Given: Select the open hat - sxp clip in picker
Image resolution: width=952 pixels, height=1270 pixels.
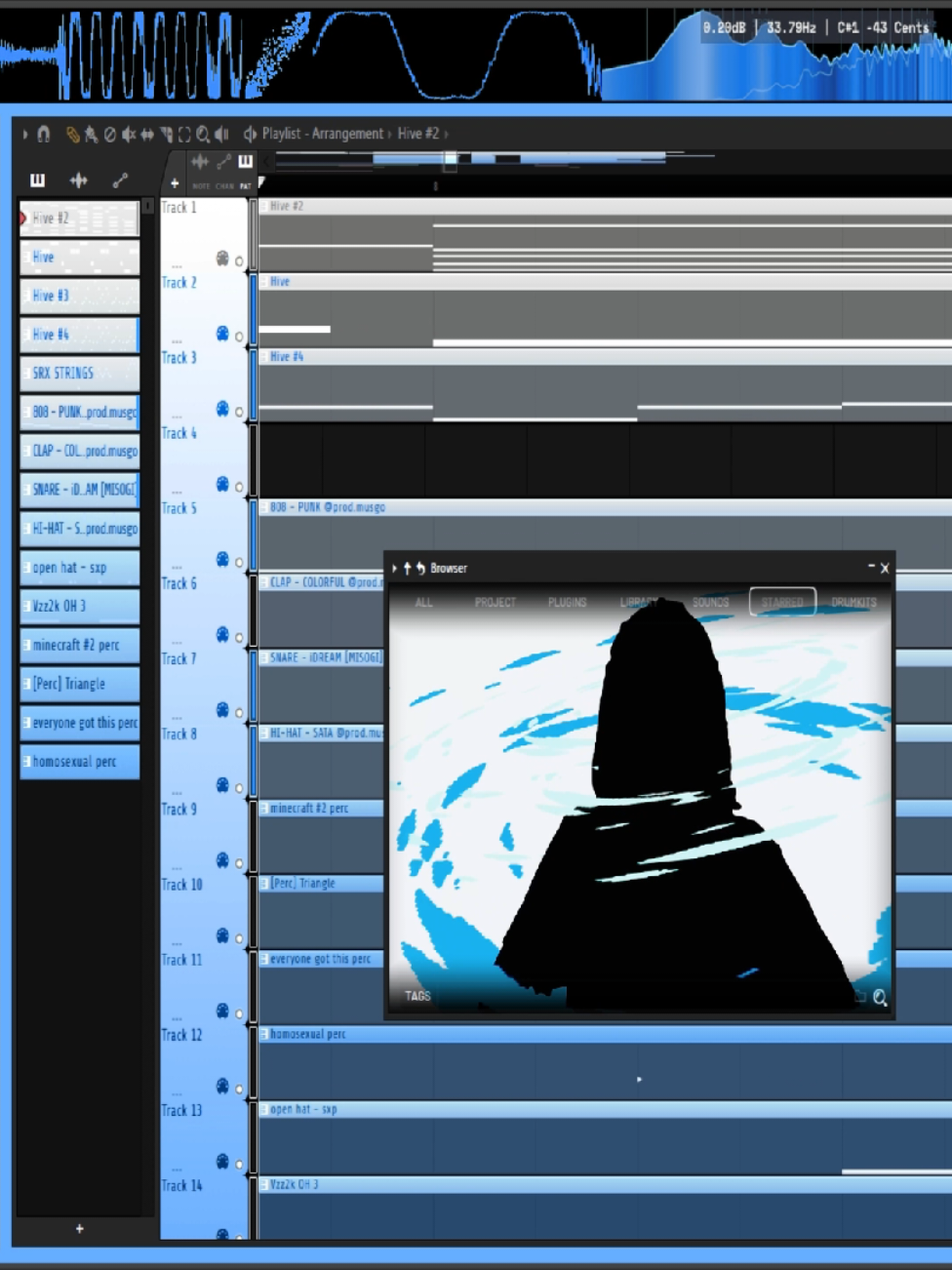Looking at the screenshot, I should pyautogui.click(x=80, y=568).
